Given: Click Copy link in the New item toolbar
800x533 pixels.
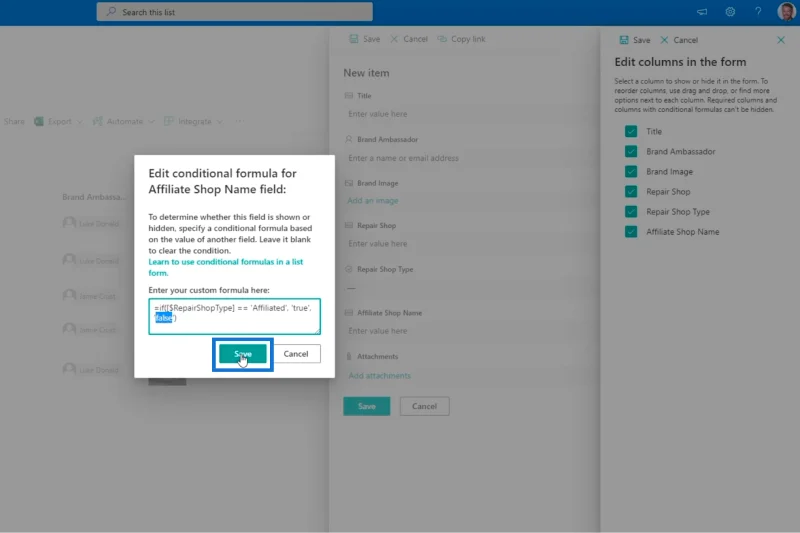Looking at the screenshot, I should tap(462, 39).
